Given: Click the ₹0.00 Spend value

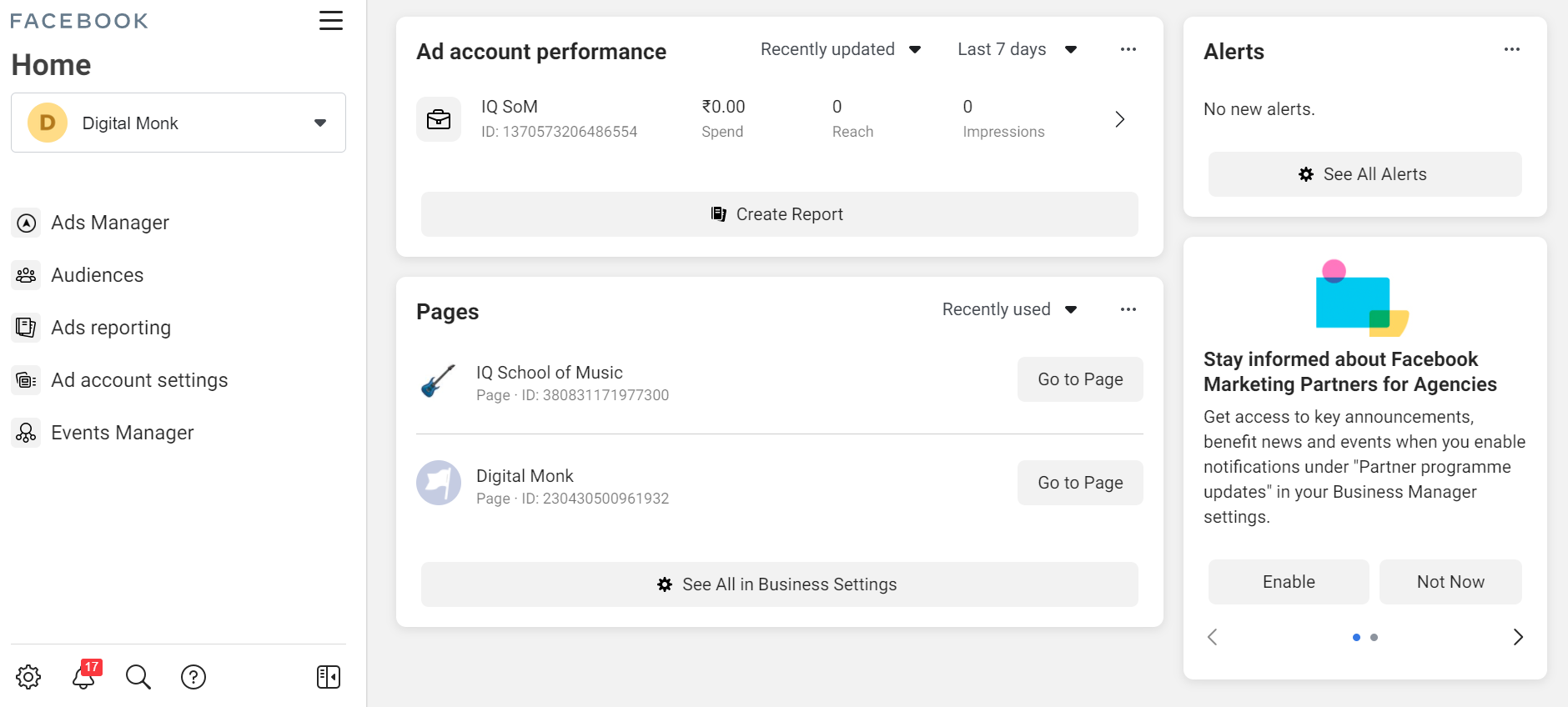Looking at the screenshot, I should click(x=723, y=107).
